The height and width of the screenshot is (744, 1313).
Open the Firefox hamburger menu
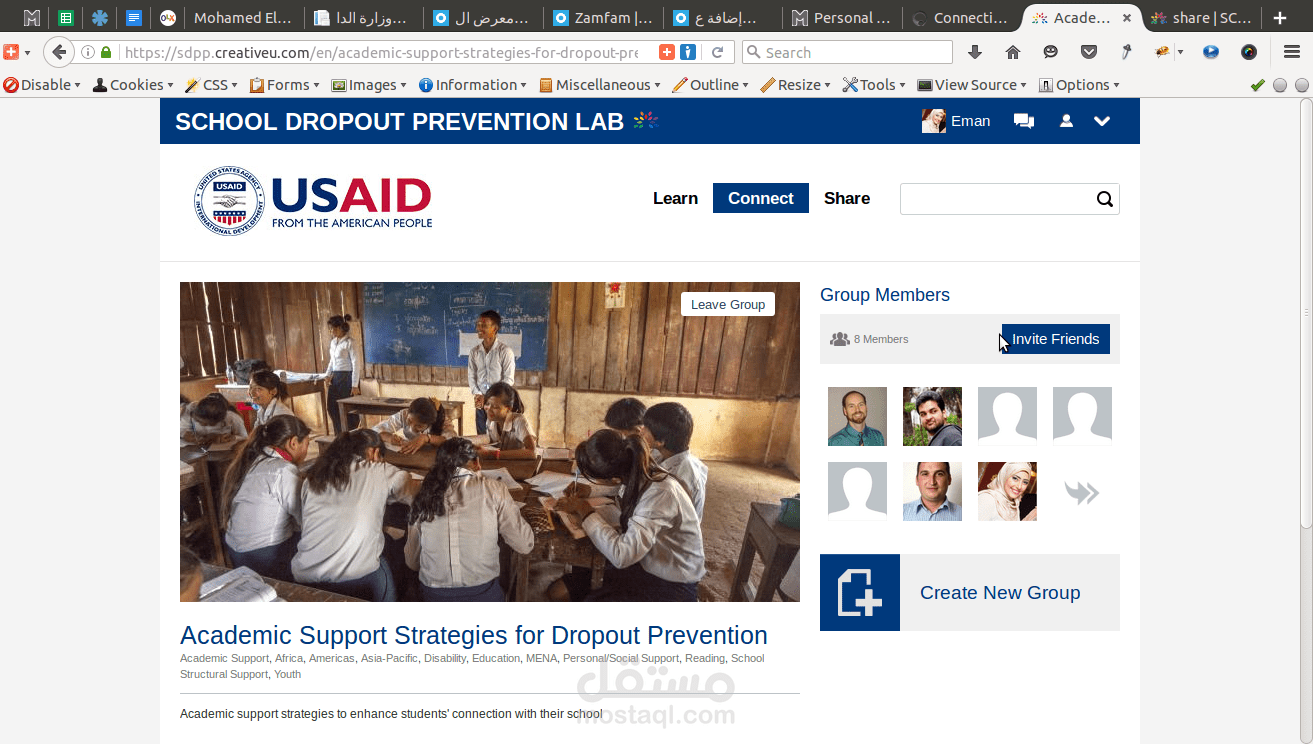coord(1291,52)
